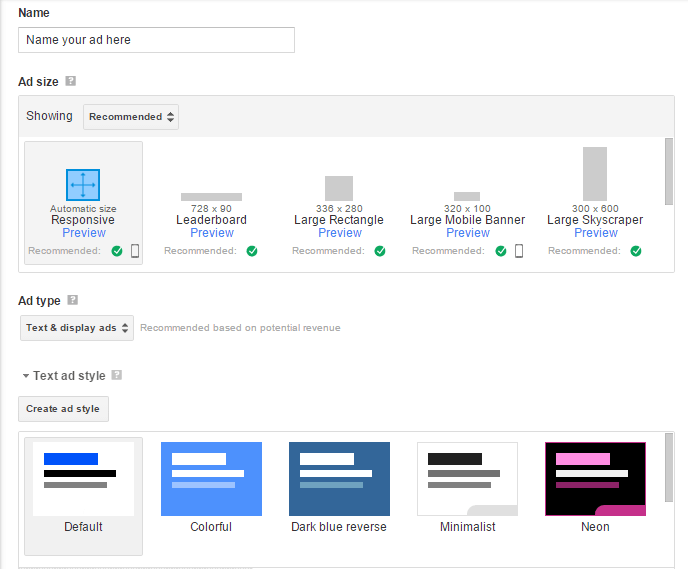The width and height of the screenshot is (688, 569).
Task: Click green checkmark under Large Mobile Banner
Action: click(501, 251)
